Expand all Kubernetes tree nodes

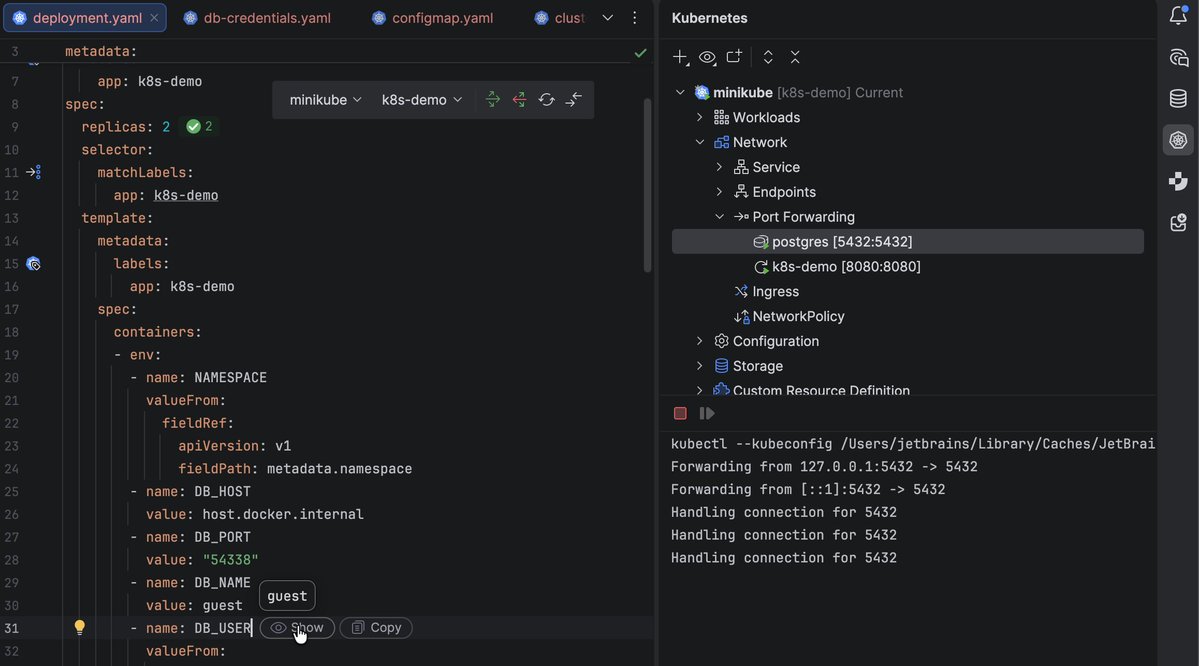coord(768,57)
